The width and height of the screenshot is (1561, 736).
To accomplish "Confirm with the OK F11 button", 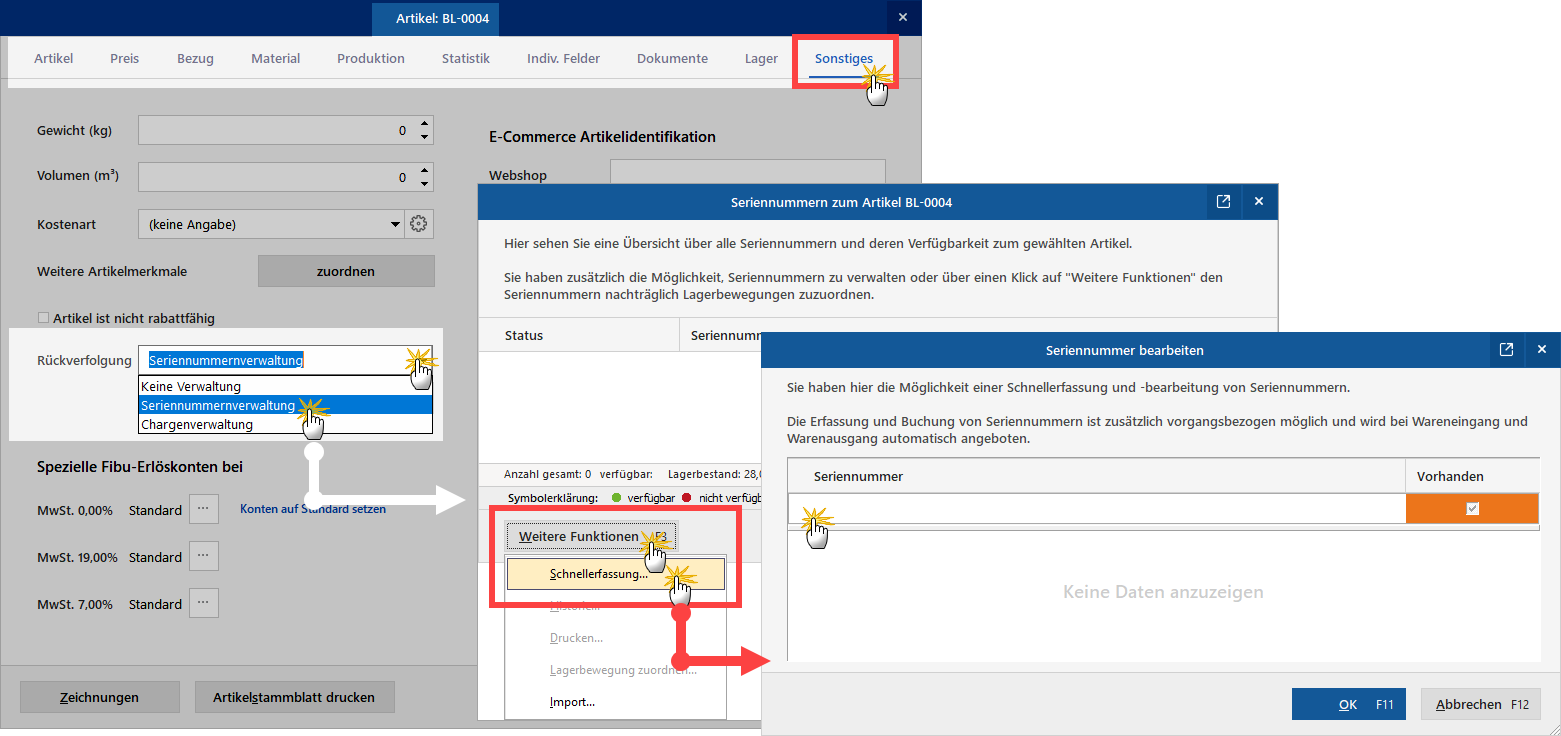I will click(x=1348, y=704).
